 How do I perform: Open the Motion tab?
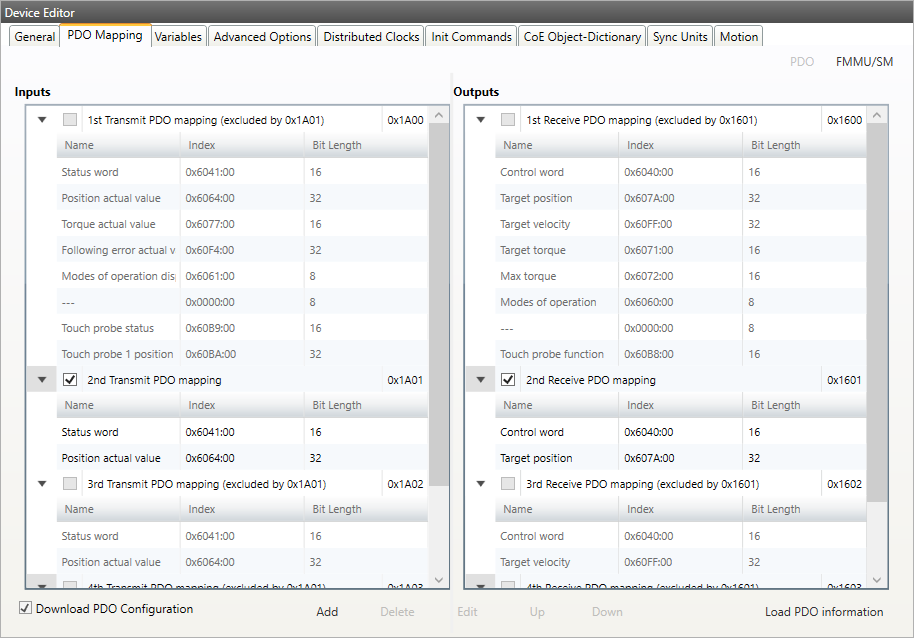[x=739, y=37]
